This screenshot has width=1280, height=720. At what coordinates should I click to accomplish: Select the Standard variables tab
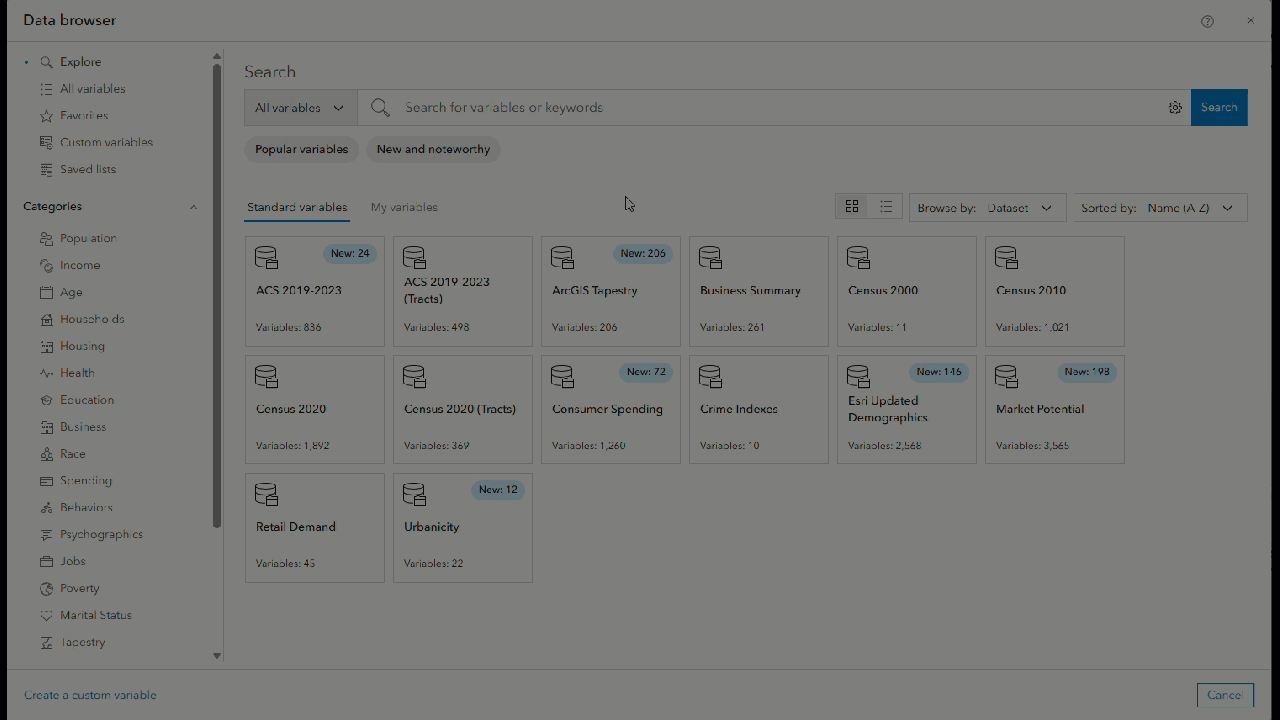297,207
